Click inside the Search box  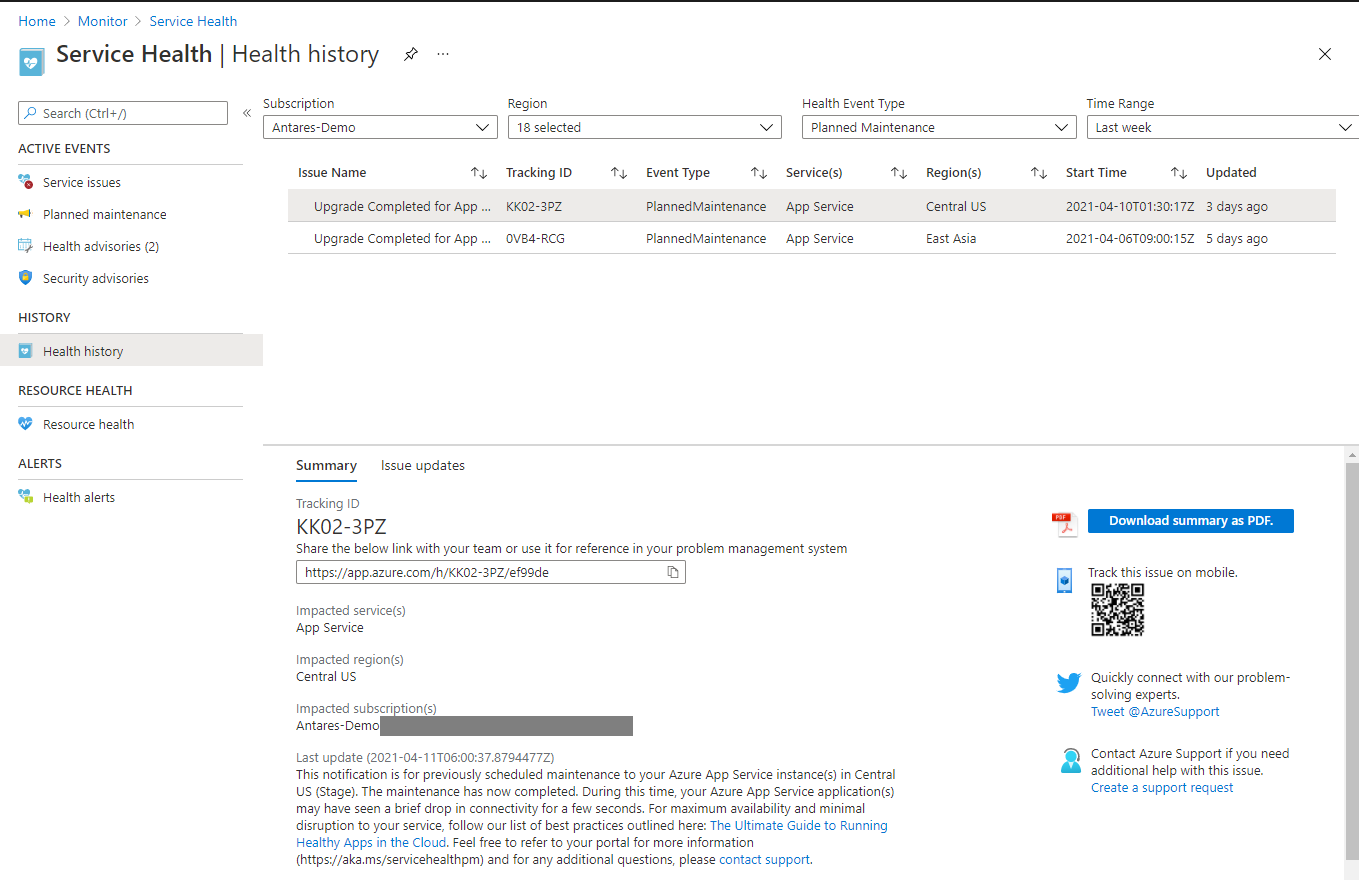point(122,112)
